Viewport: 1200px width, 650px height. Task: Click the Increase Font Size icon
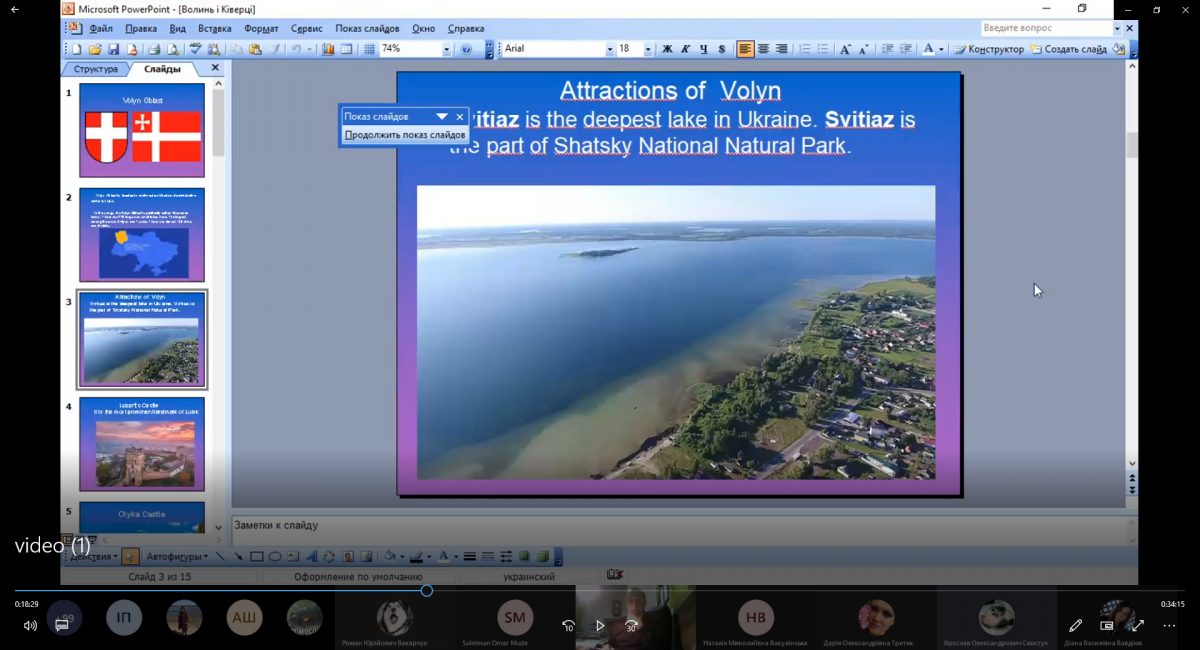pos(845,49)
